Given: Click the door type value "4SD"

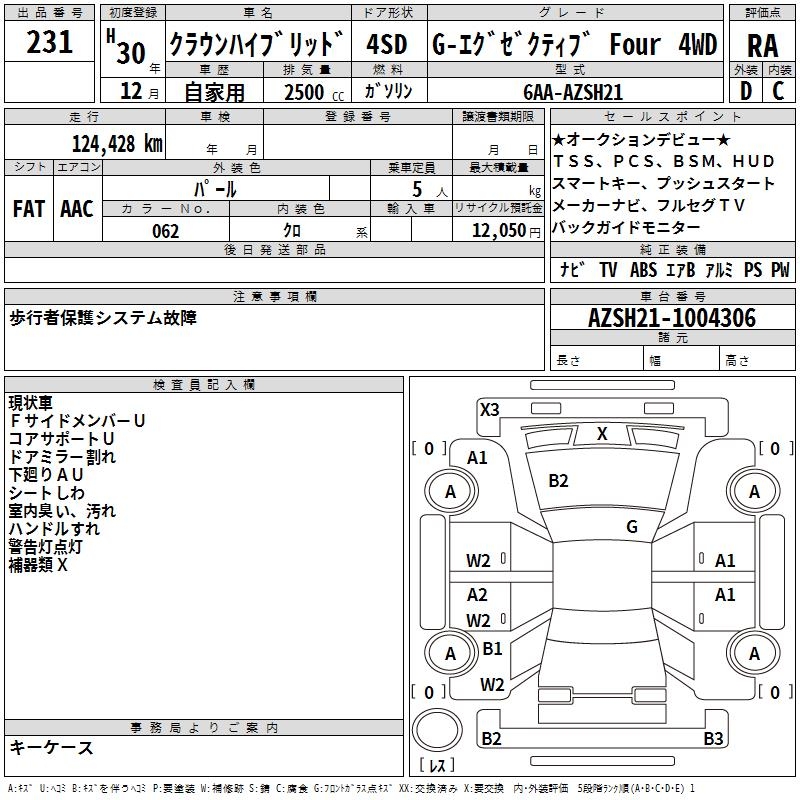Looking at the screenshot, I should pos(387,44).
